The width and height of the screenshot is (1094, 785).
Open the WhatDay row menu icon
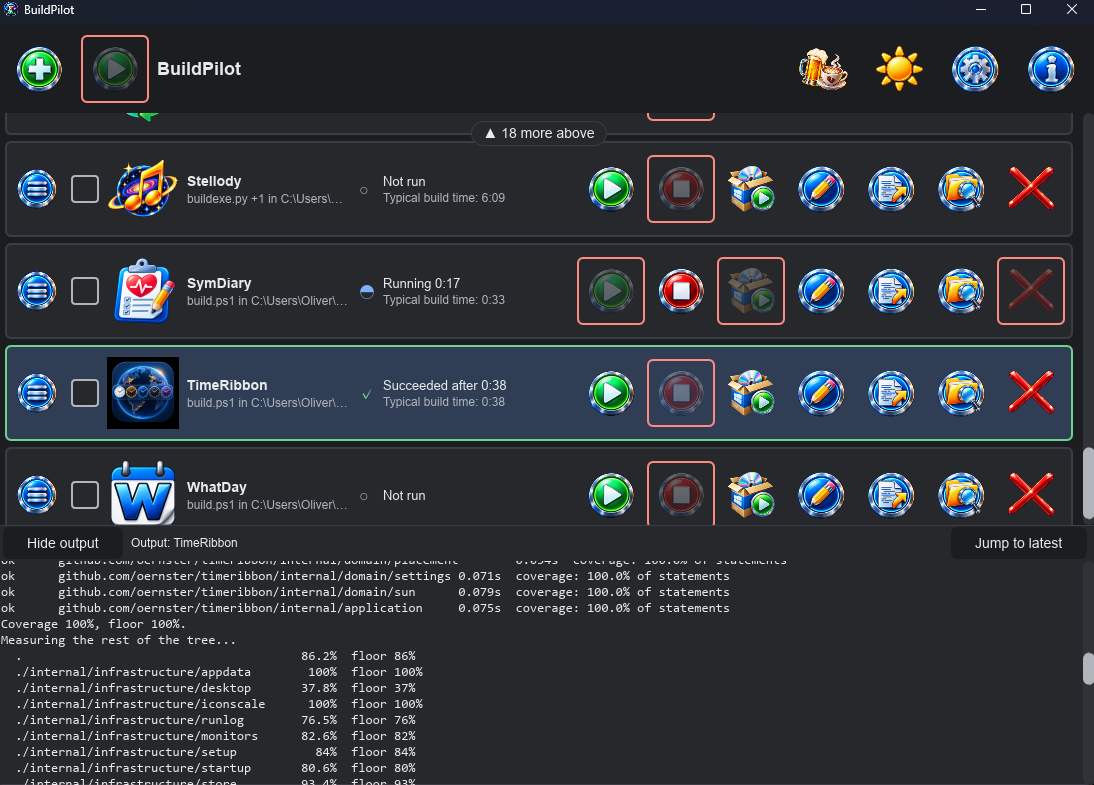(37, 495)
